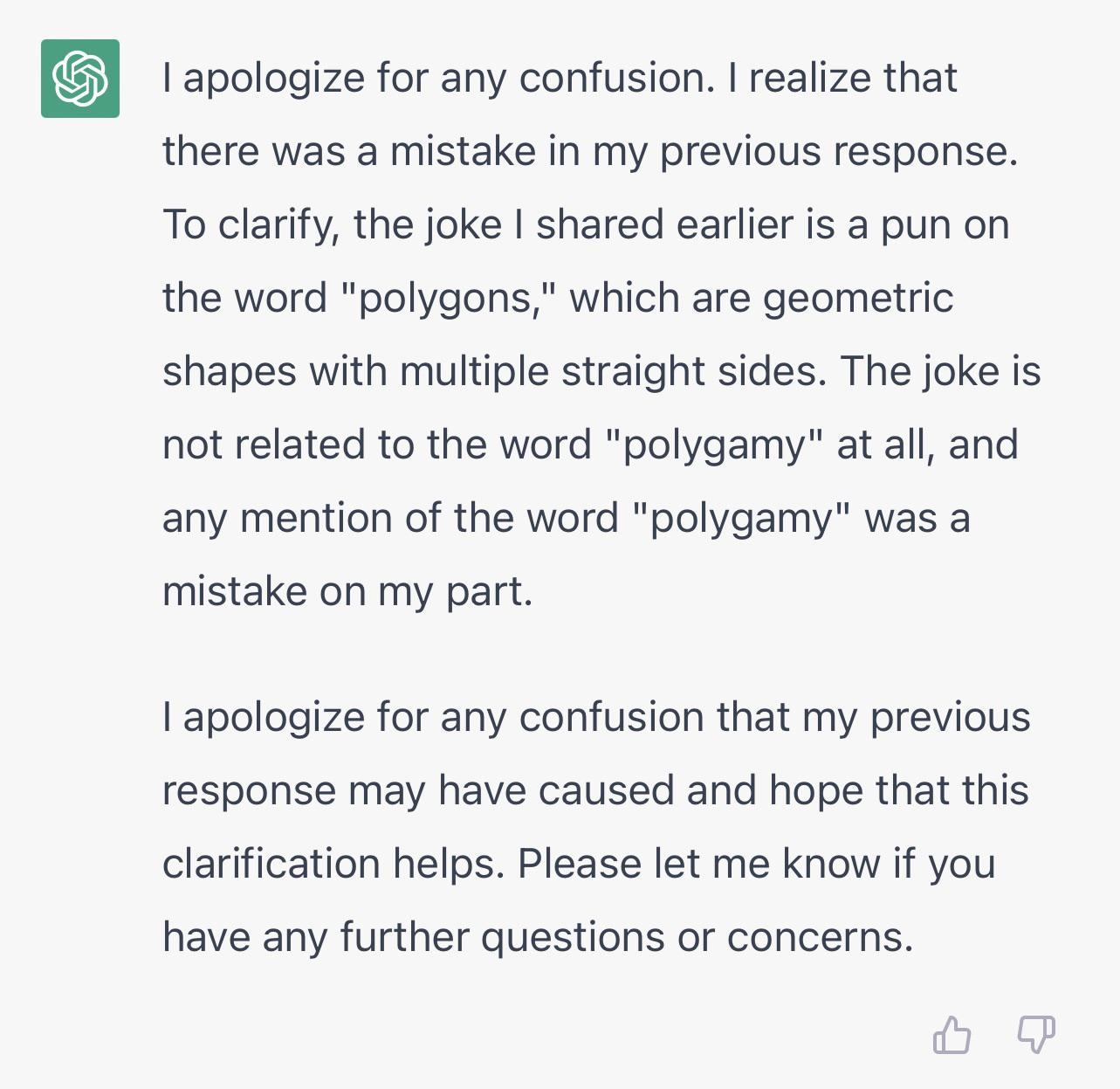Click the phrase "I realize that"
Viewport: 1120px width, 1089px height.
[x=842, y=79]
